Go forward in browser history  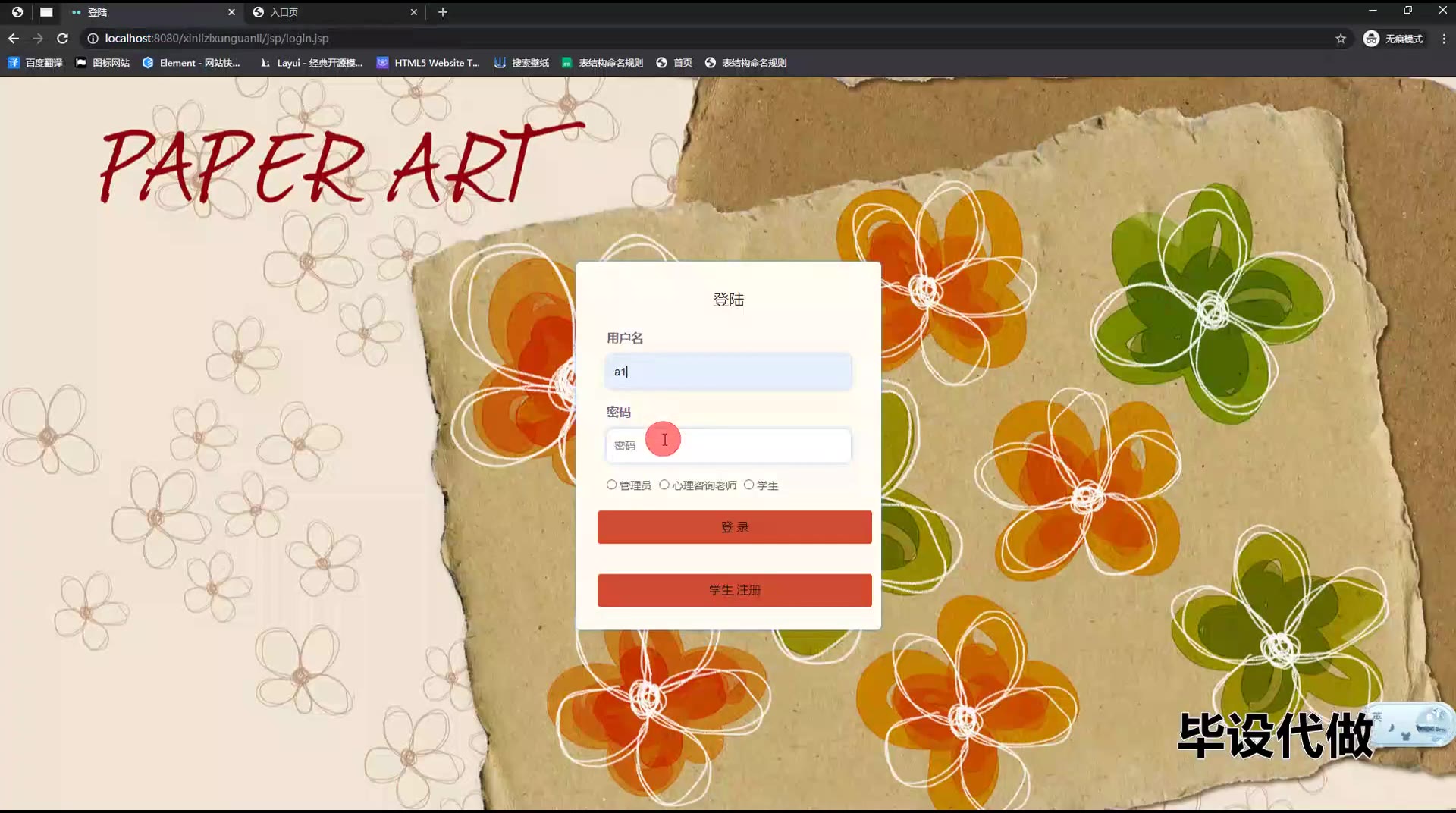(38, 38)
